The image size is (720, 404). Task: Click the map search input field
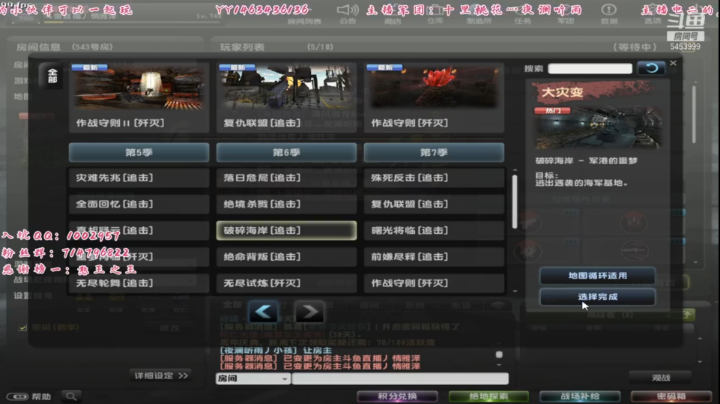click(x=590, y=68)
